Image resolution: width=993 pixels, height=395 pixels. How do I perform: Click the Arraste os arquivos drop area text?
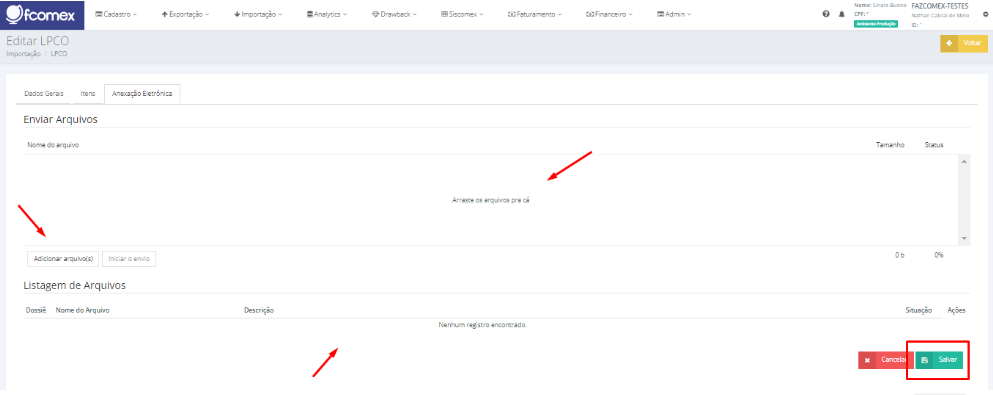click(490, 199)
